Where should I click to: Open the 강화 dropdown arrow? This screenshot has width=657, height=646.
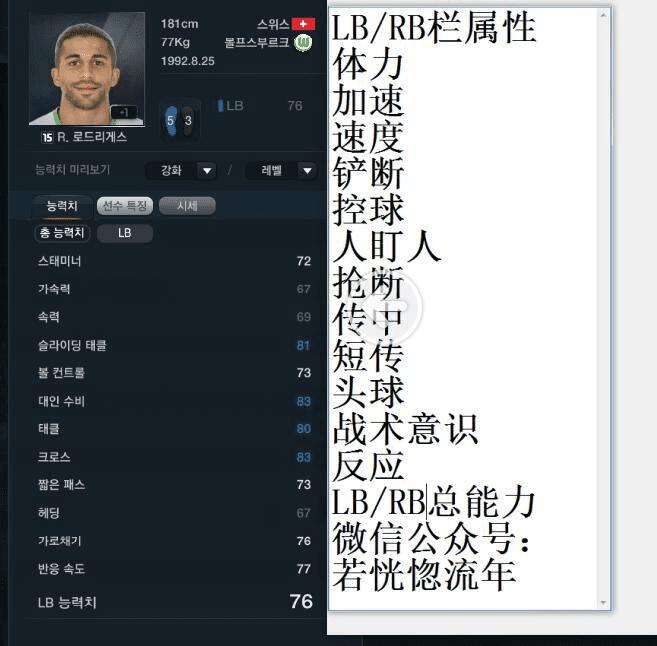(x=207, y=171)
